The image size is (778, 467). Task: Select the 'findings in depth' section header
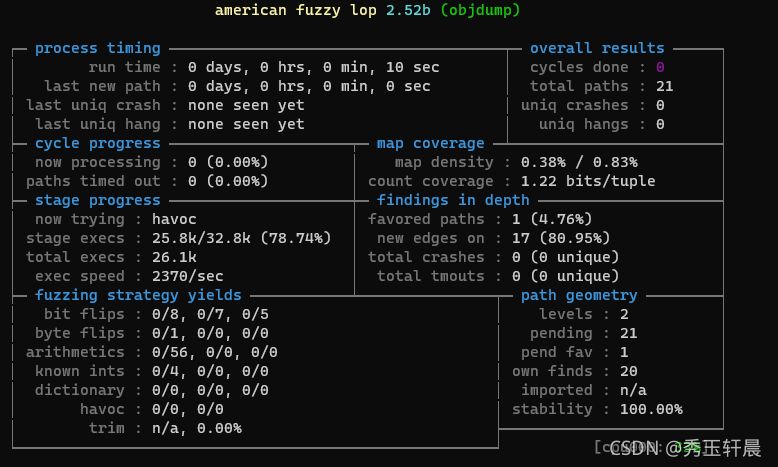point(453,200)
